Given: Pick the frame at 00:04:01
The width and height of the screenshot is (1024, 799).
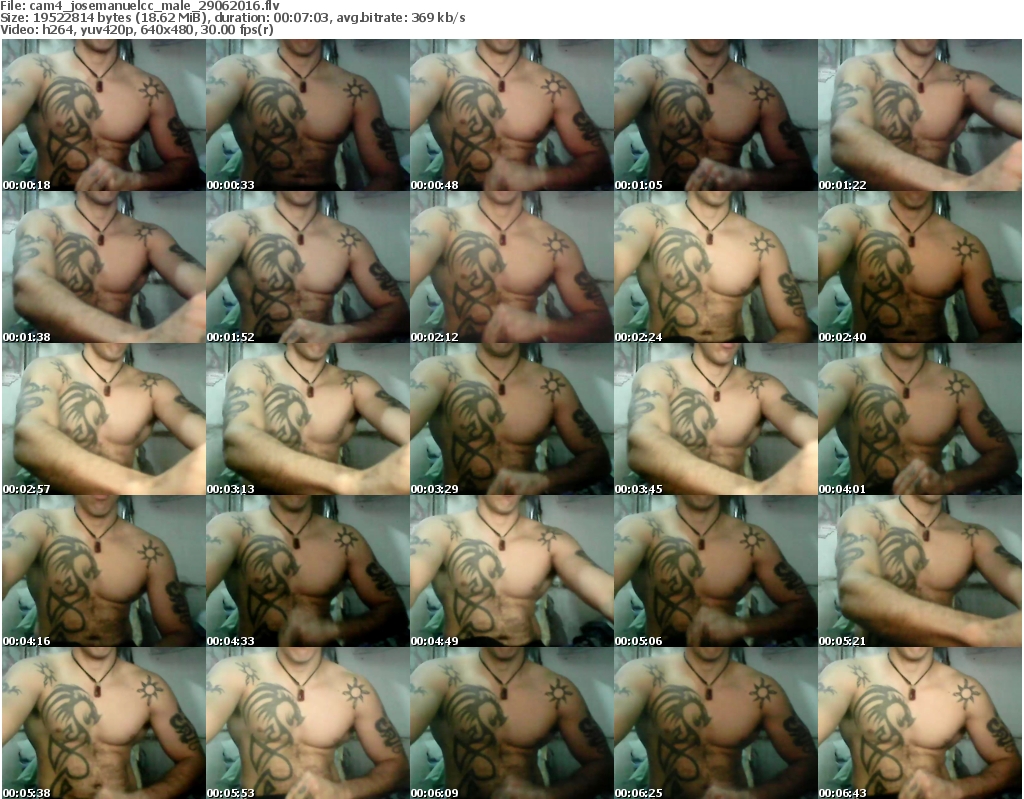Looking at the screenshot, I should 920,419.
